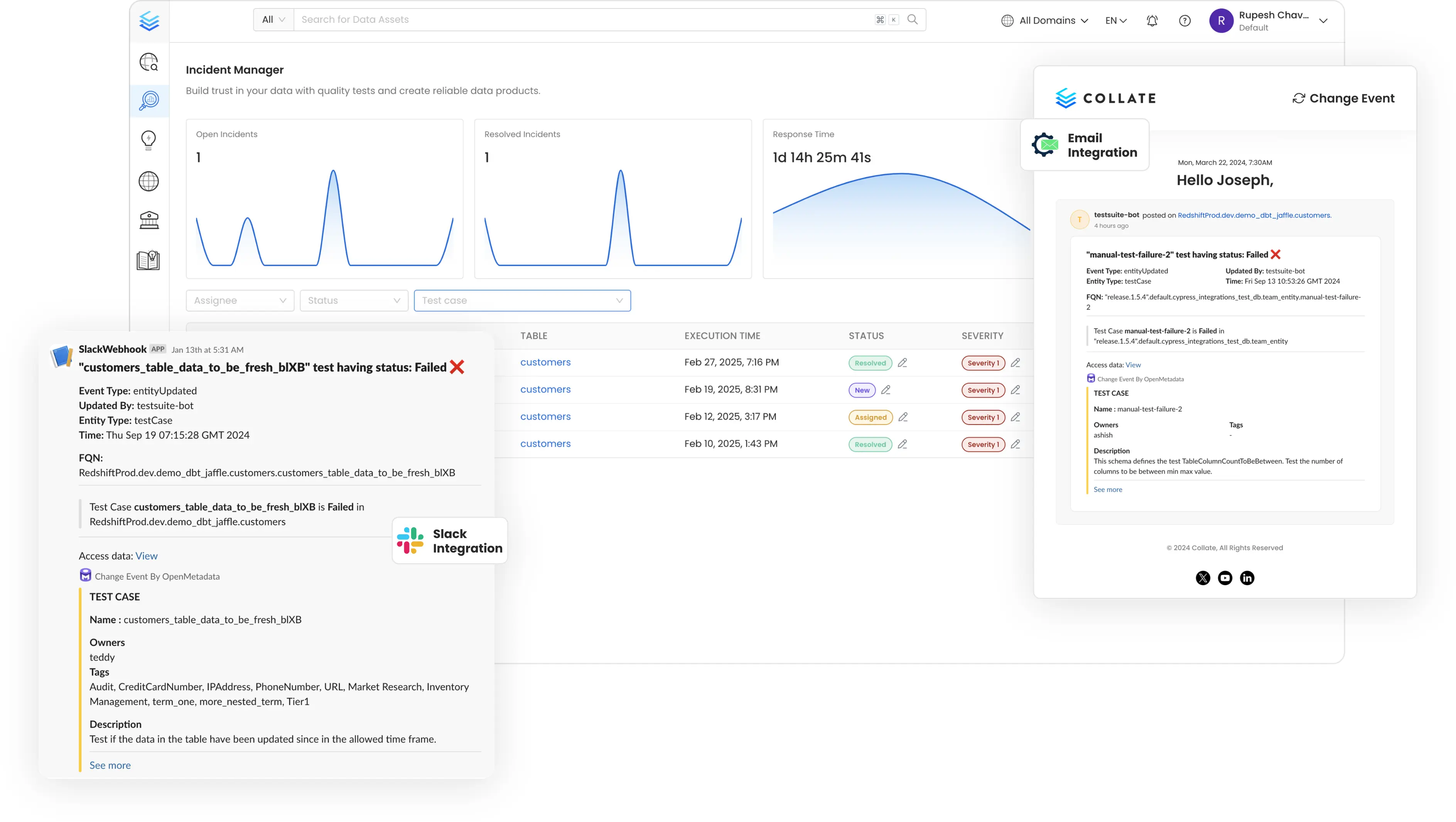Screen dimensions: 1456x822
Task: Expand the Status filter dropdown
Action: [354, 301]
